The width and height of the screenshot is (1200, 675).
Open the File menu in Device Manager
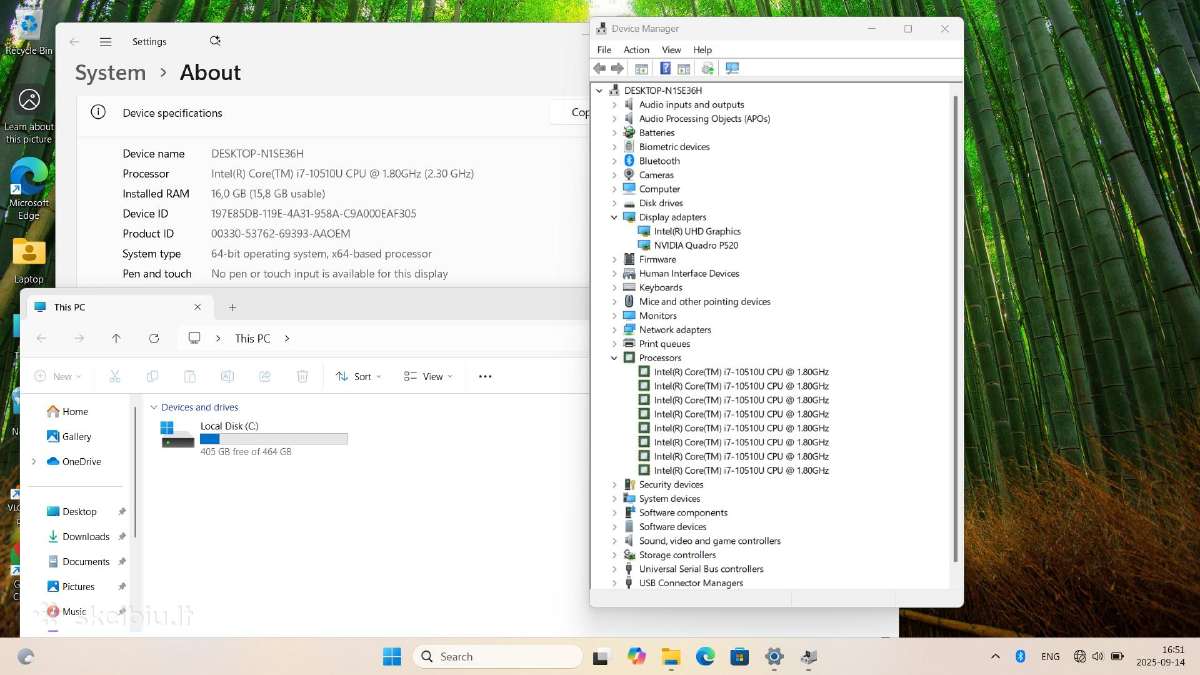[x=604, y=49]
